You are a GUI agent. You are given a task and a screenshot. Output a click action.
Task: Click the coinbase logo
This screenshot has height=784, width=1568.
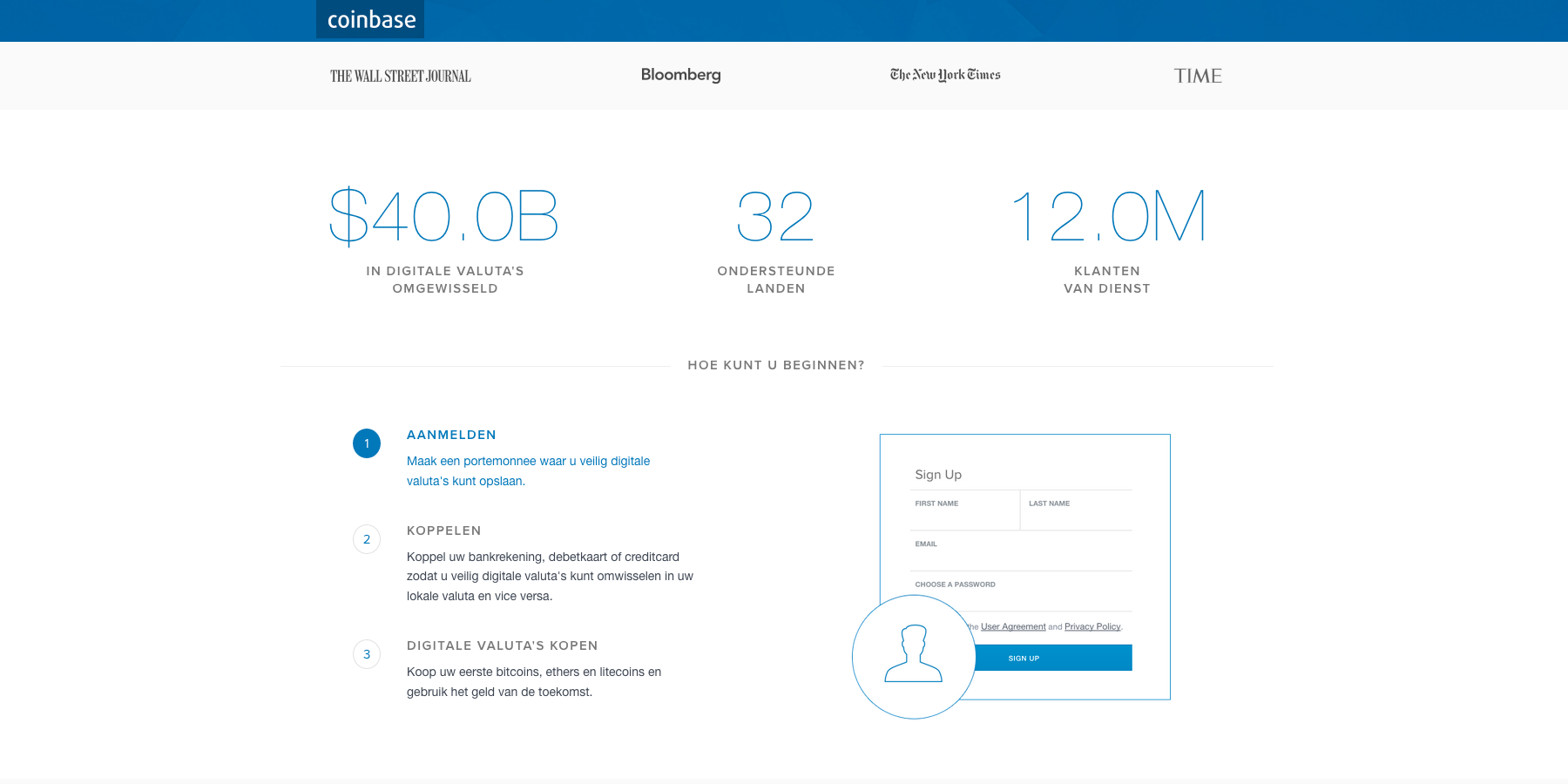pyautogui.click(x=370, y=19)
